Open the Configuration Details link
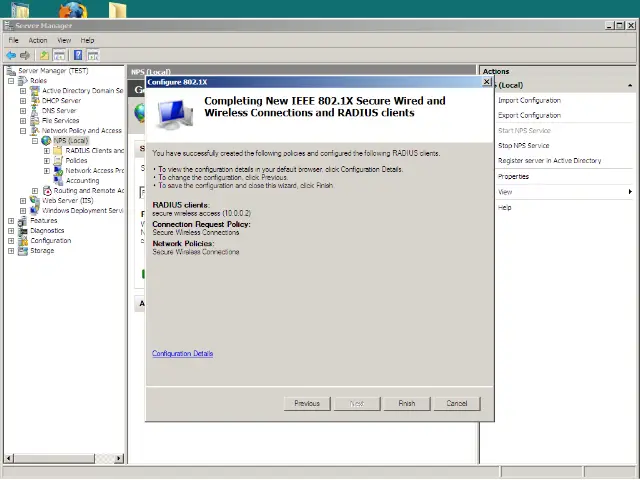Image resolution: width=640 pixels, height=480 pixels. click(182, 353)
